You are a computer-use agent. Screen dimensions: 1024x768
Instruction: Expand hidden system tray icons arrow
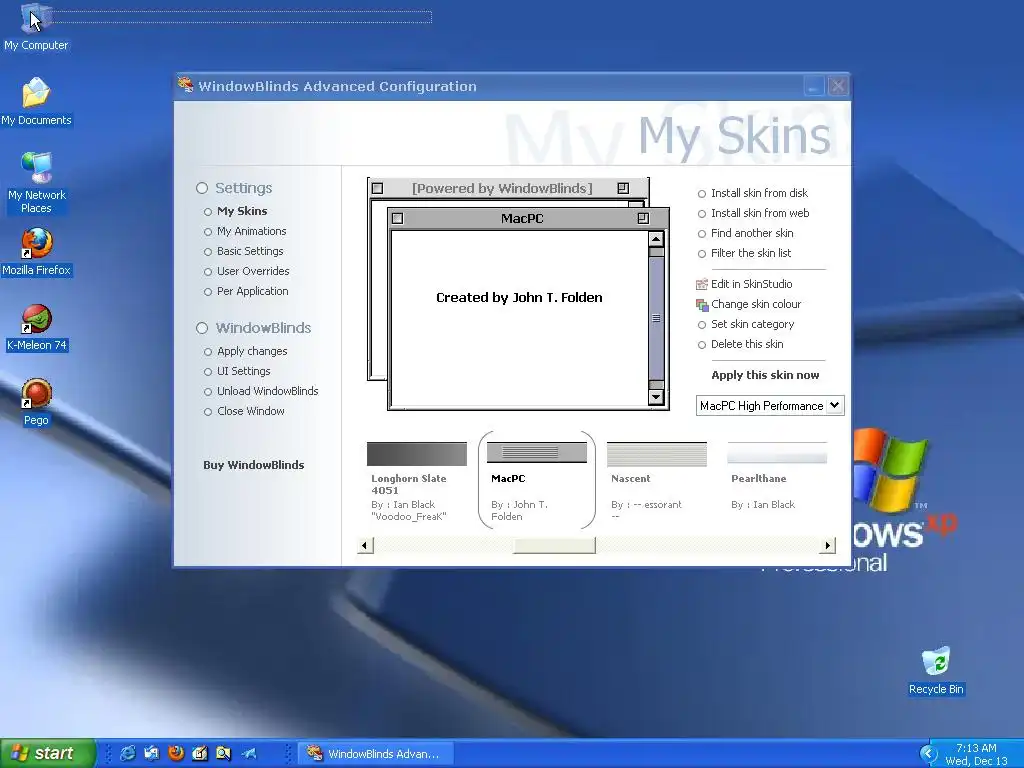point(927,754)
